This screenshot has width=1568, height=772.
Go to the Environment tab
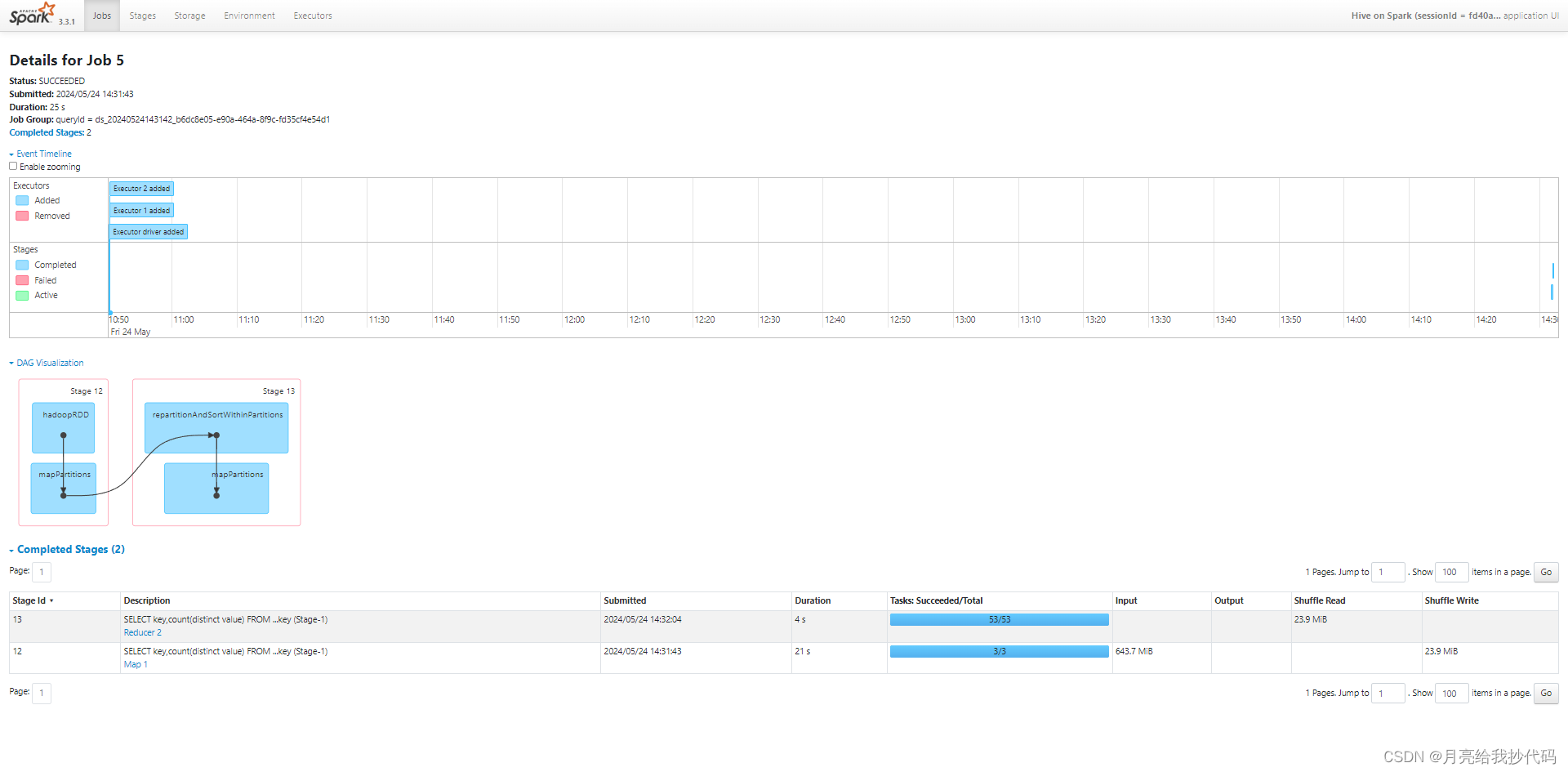[249, 16]
